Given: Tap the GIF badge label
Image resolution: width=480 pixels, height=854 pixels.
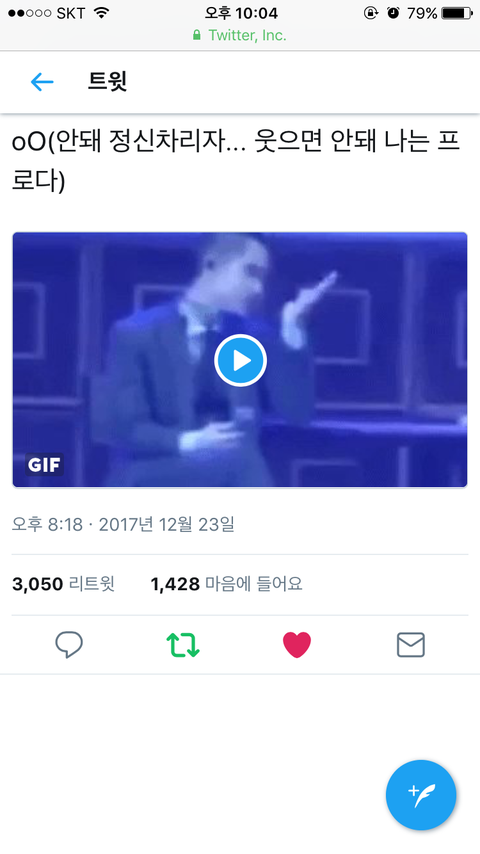Looking at the screenshot, I should click(x=44, y=465).
